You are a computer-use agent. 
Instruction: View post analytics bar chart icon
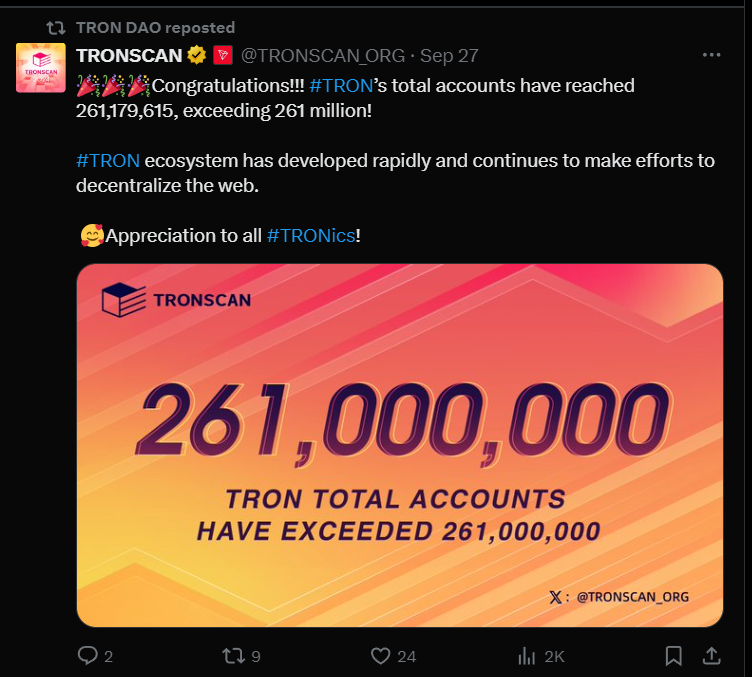click(526, 656)
